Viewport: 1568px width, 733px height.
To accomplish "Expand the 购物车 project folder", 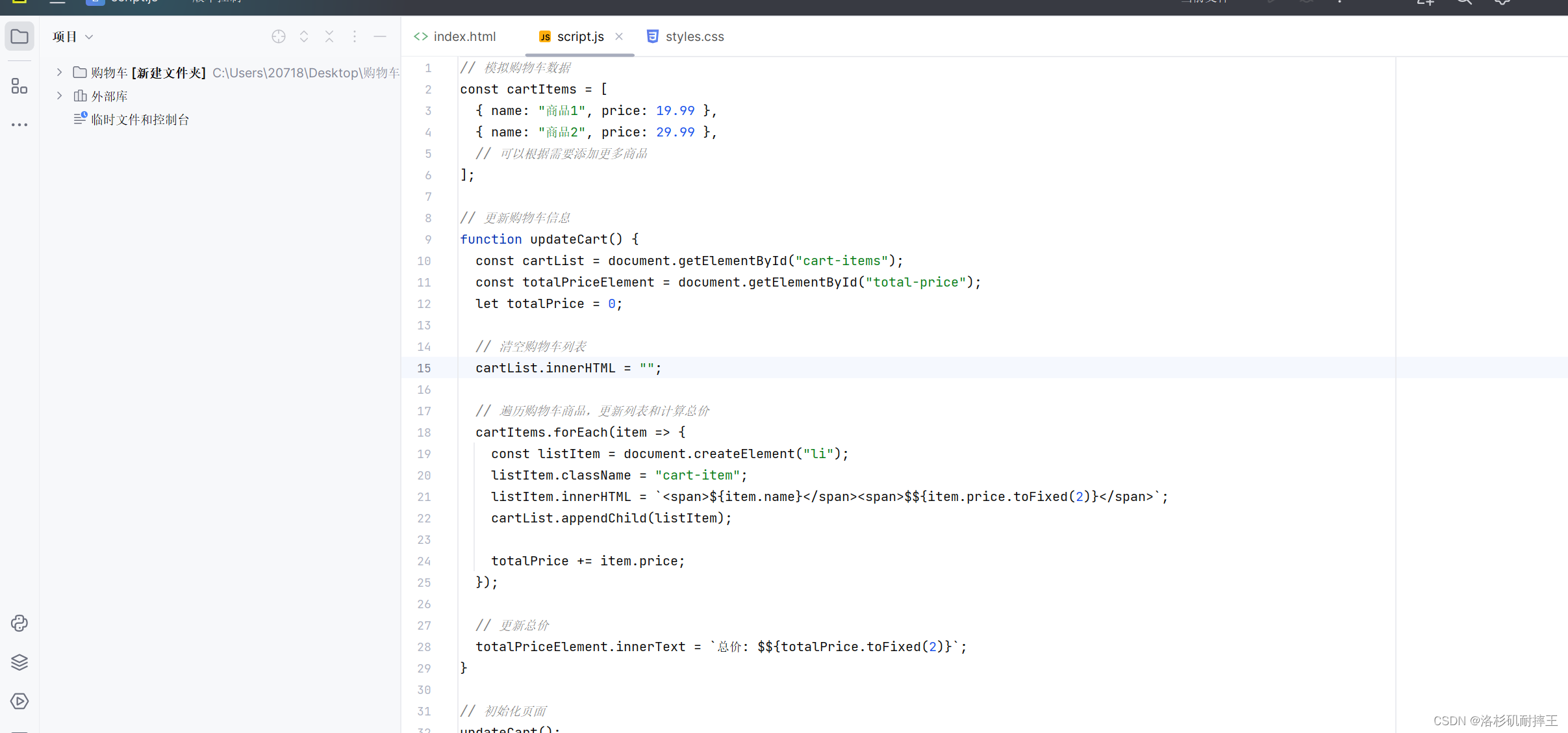I will tap(59, 72).
